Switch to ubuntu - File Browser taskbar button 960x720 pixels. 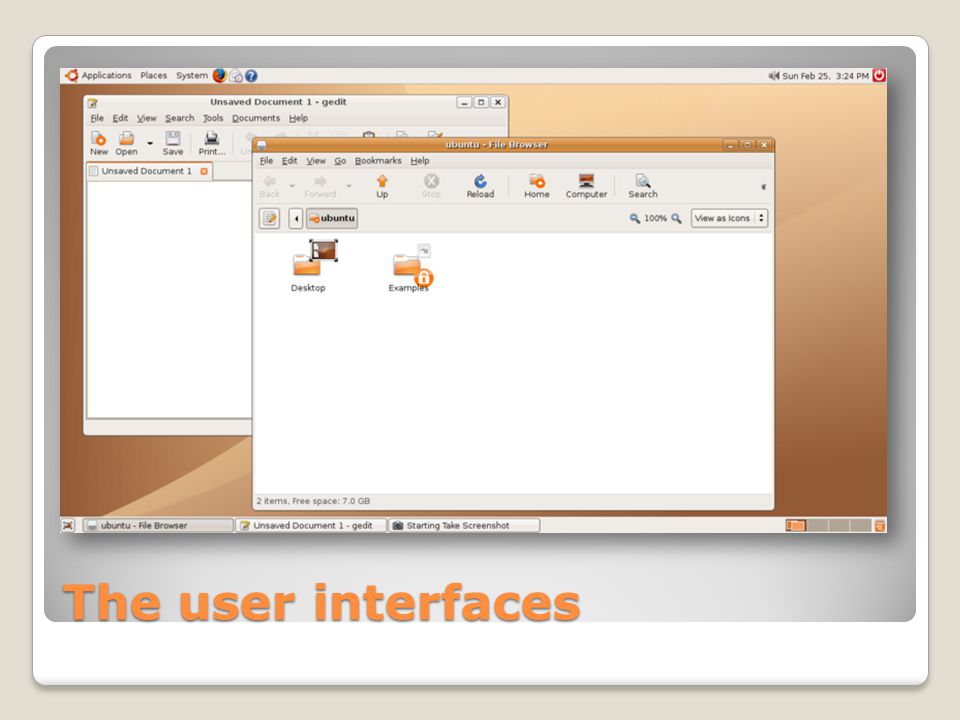click(x=158, y=525)
